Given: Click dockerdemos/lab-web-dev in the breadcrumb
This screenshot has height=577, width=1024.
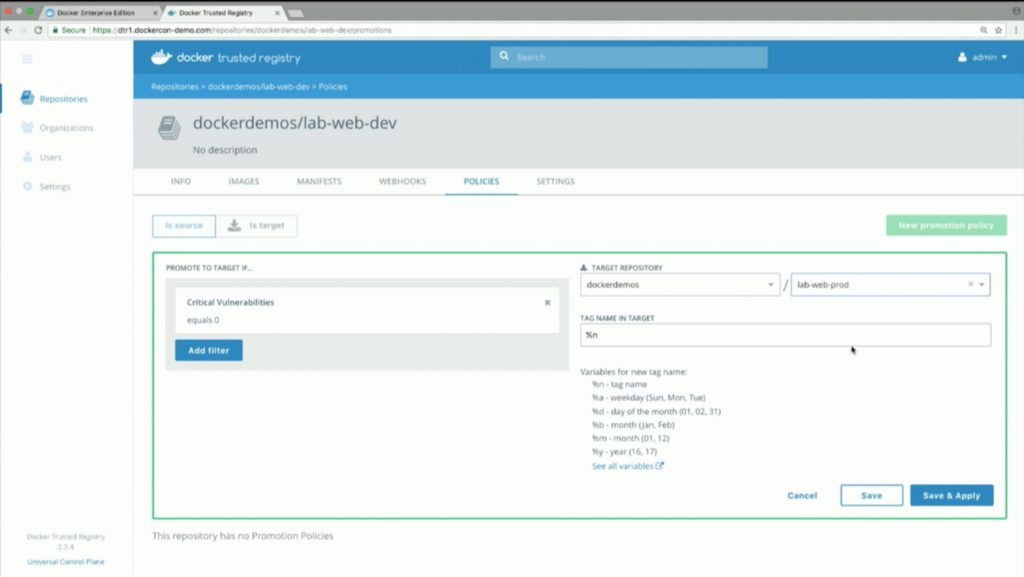Looking at the screenshot, I should (259, 86).
